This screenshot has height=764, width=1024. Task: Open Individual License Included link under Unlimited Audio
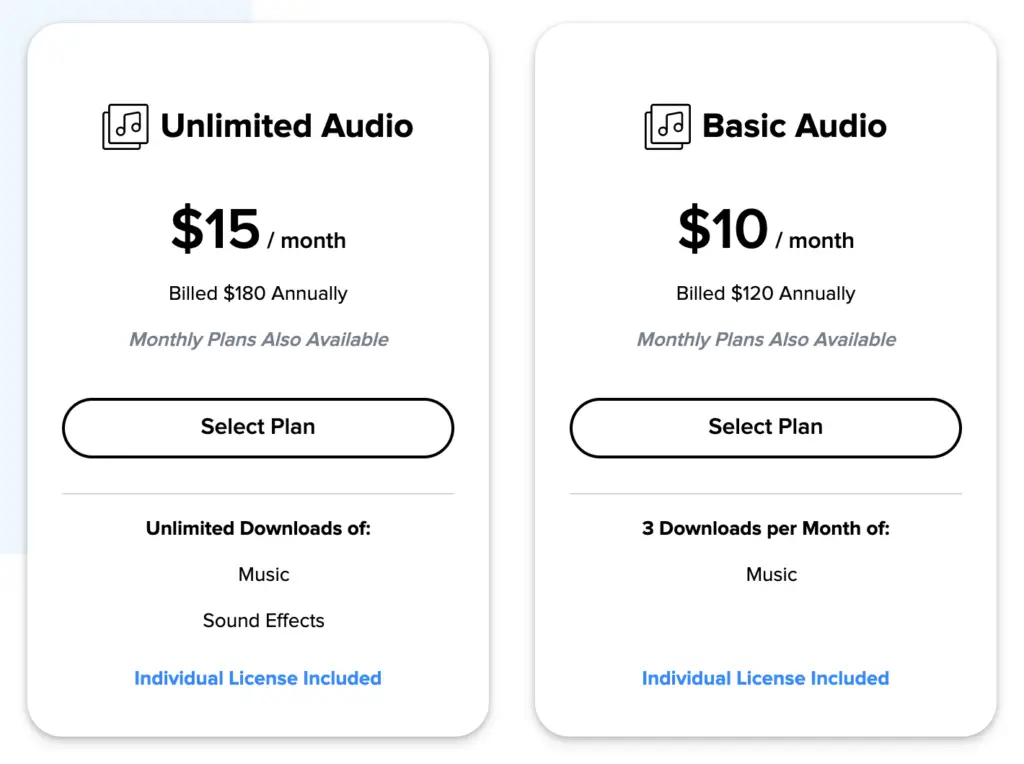(x=258, y=678)
